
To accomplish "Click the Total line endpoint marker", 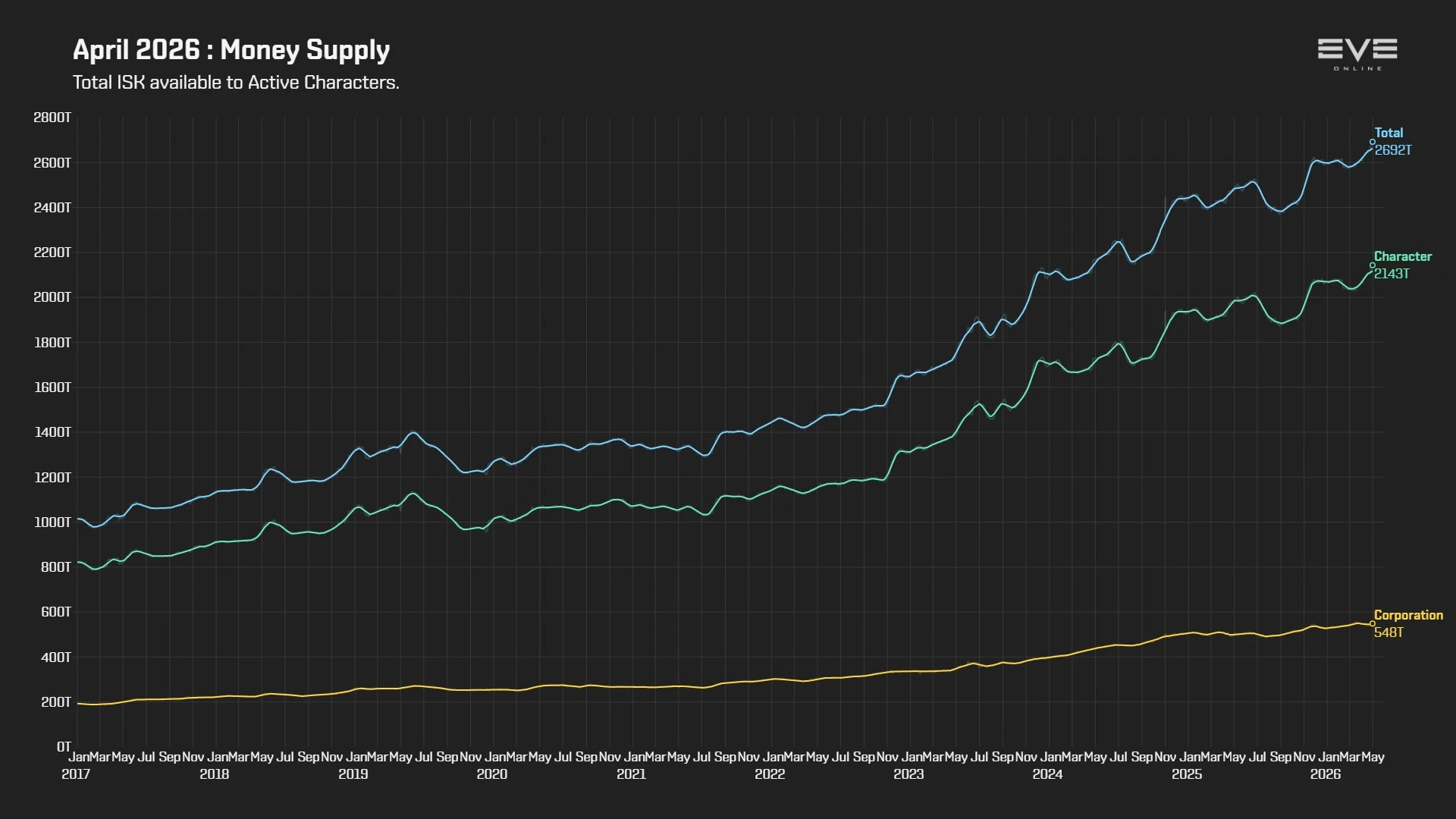I will [1373, 142].
